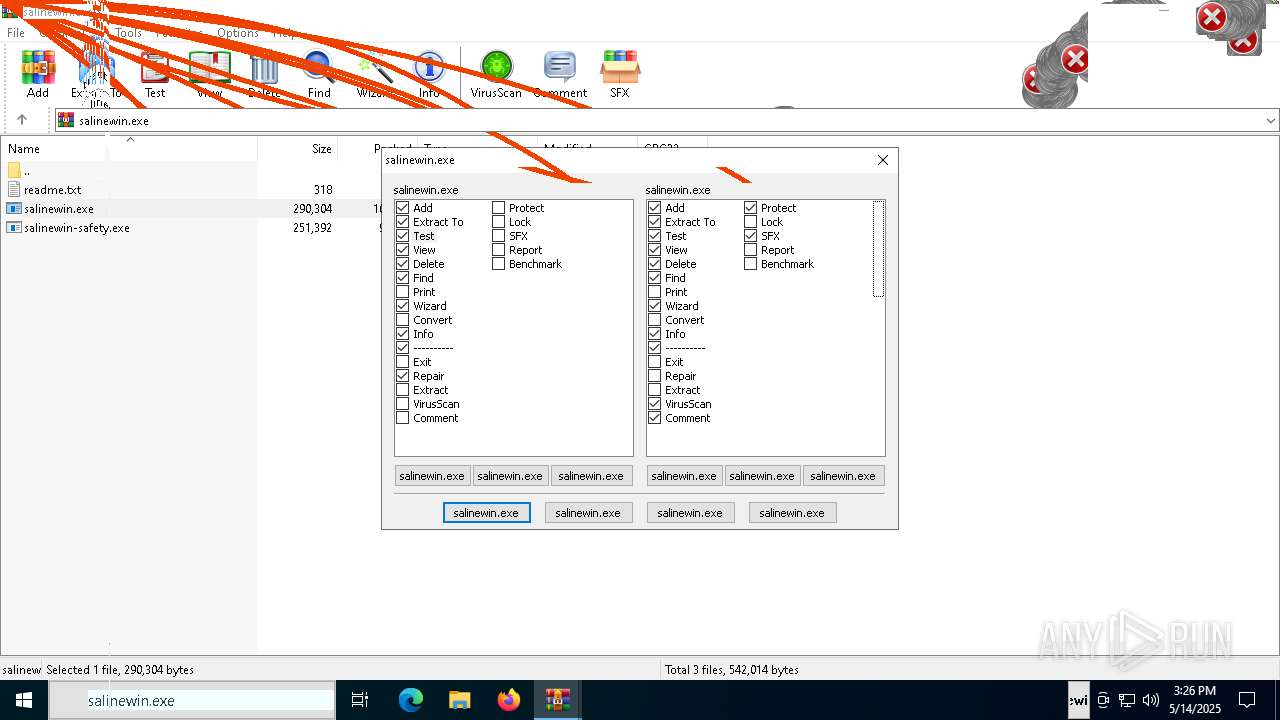Image resolution: width=1280 pixels, height=720 pixels.
Task: Open the volume tray icon
Action: tap(1150, 700)
